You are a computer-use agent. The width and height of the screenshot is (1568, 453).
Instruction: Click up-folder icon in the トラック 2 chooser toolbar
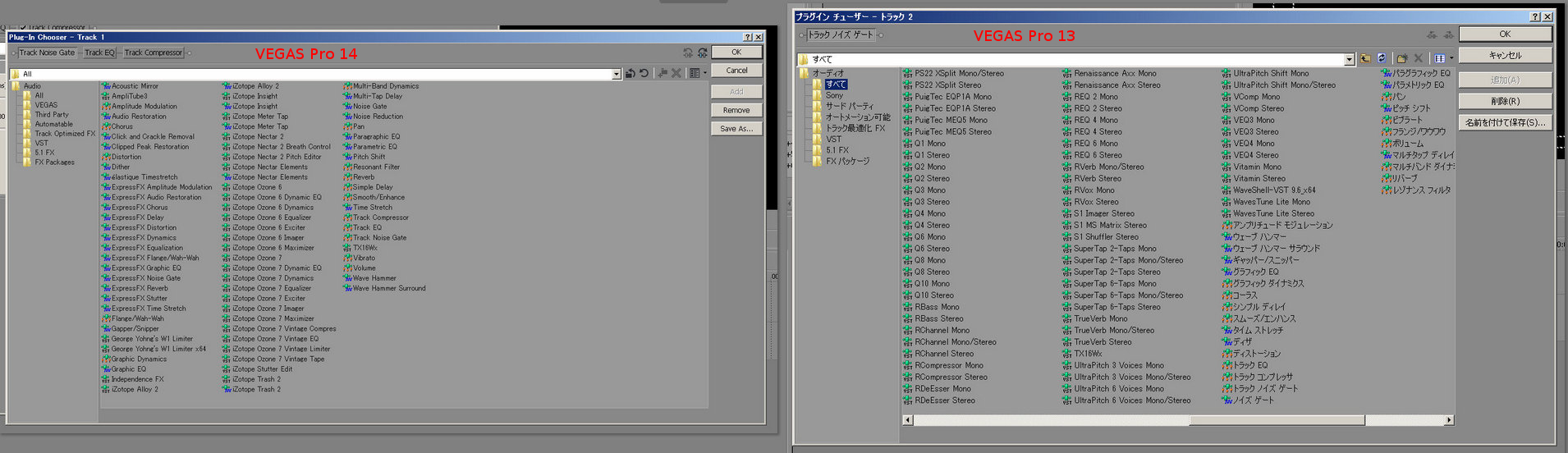click(x=1365, y=58)
